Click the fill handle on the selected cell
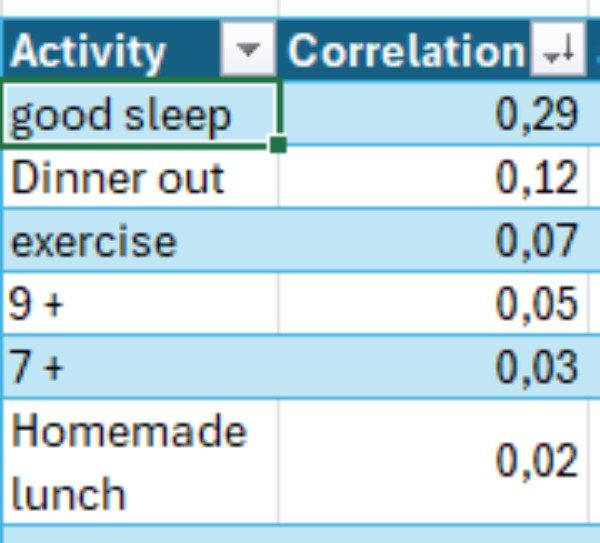600x543 pixels. [278, 146]
